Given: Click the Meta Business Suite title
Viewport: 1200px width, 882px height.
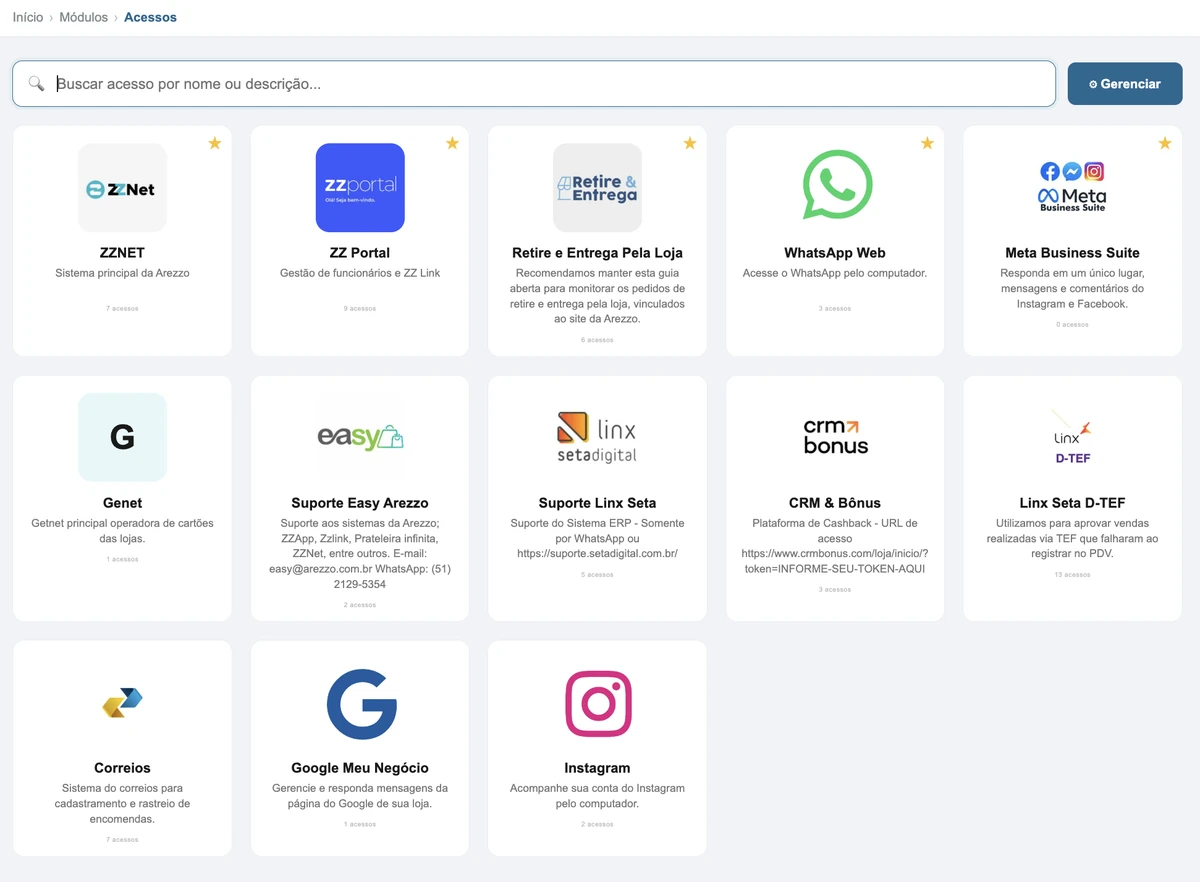Looking at the screenshot, I should coord(1073,253).
